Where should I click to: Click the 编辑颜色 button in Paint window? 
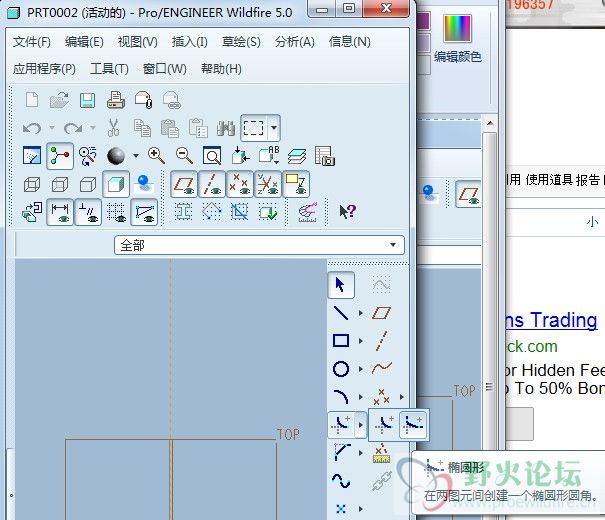tap(458, 39)
